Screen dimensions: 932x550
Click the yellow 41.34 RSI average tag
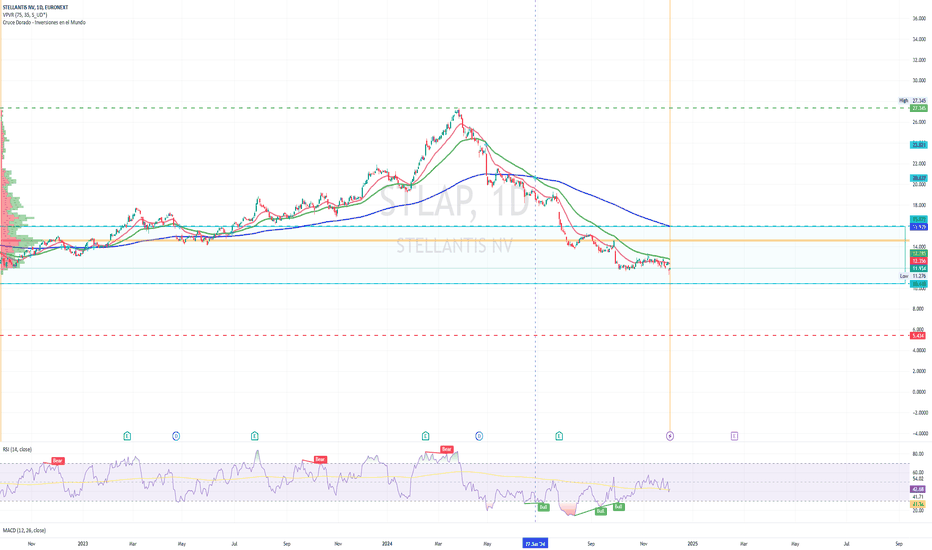[x=918, y=504]
